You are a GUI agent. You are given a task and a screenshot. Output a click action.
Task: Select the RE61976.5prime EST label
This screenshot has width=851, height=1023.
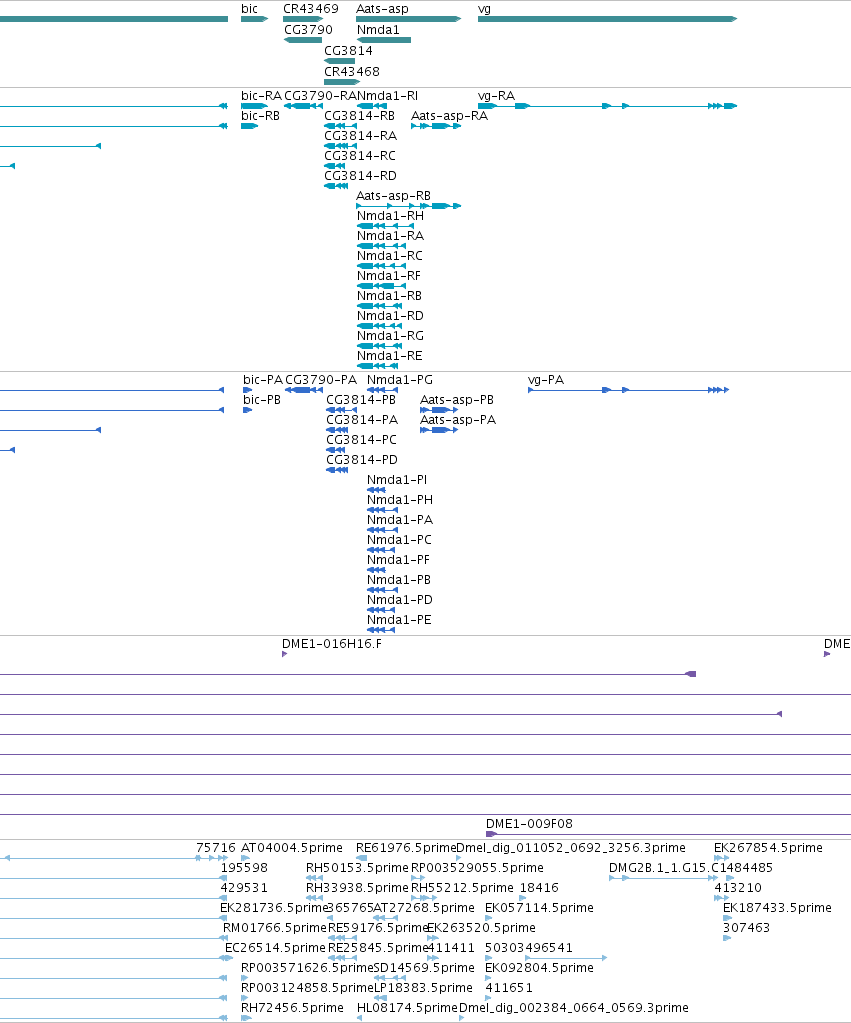406,847
